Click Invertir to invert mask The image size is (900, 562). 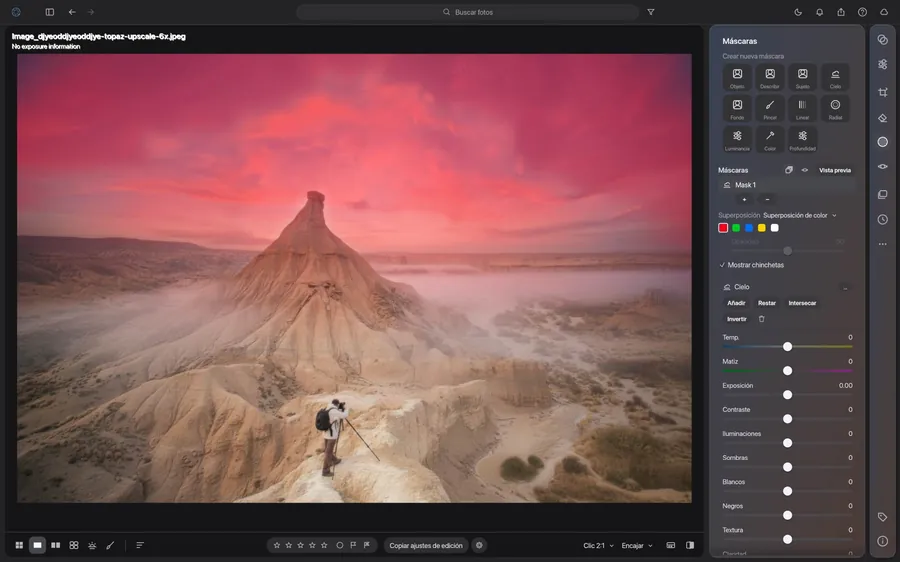[736, 319]
